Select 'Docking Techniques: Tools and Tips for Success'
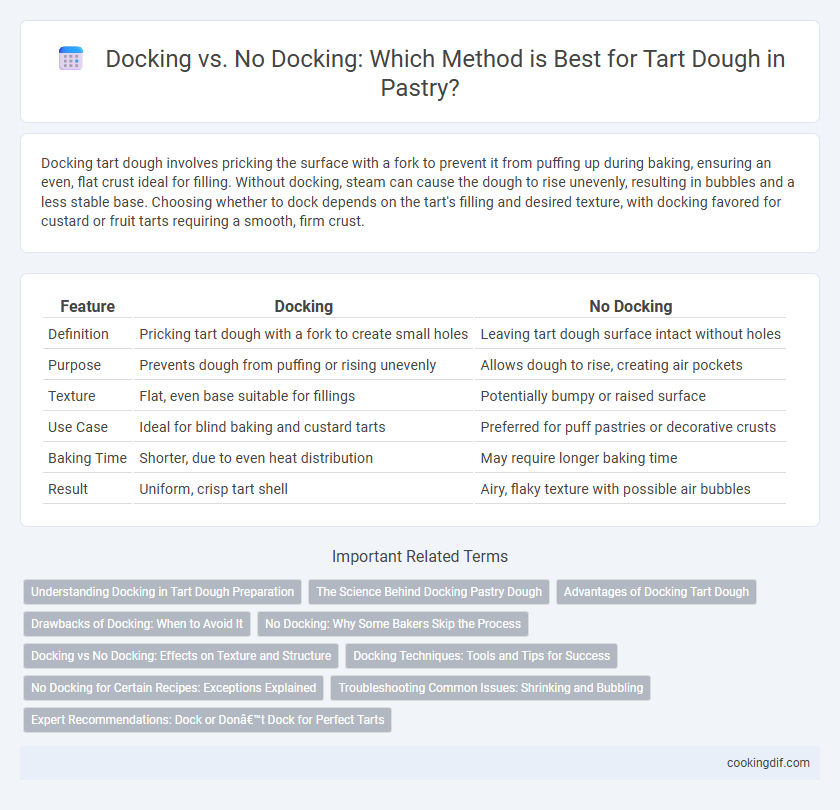 click(482, 656)
